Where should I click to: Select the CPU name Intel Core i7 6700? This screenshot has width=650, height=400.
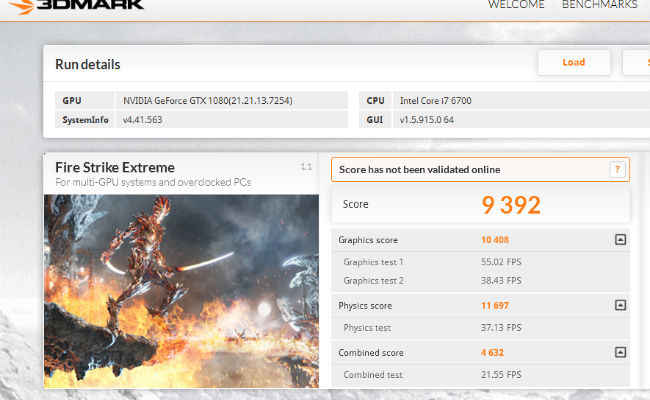click(x=435, y=101)
